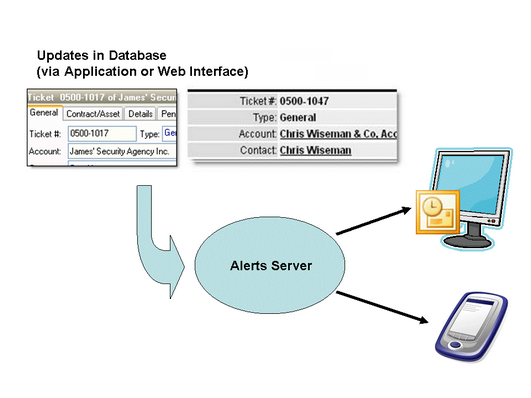The width and height of the screenshot is (531, 398).
Task: Click the arrow pointing toward the phone
Action: click(382, 307)
